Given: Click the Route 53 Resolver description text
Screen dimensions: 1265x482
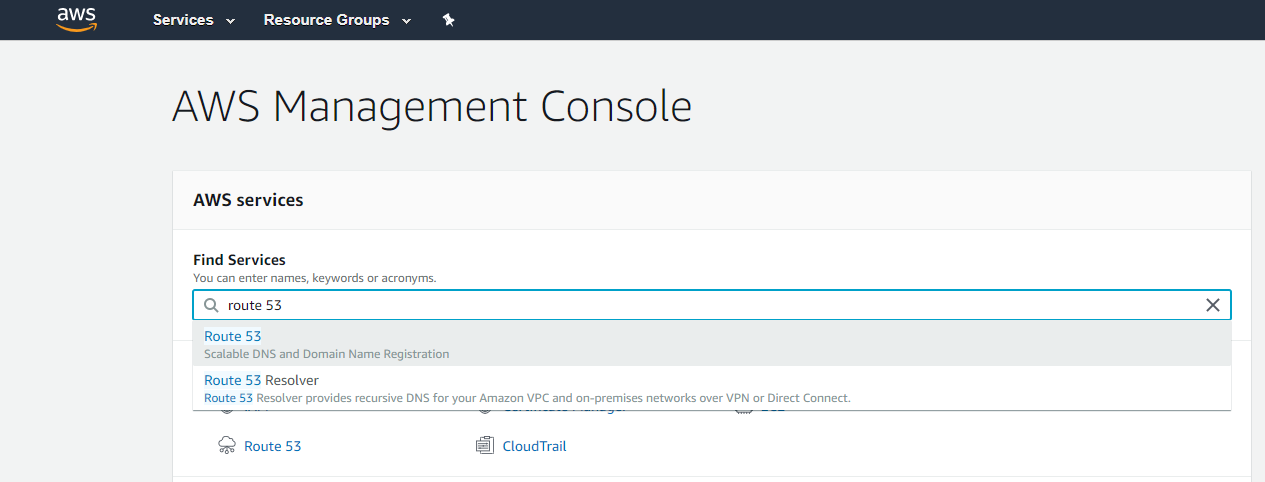Looking at the screenshot, I should coord(527,398).
